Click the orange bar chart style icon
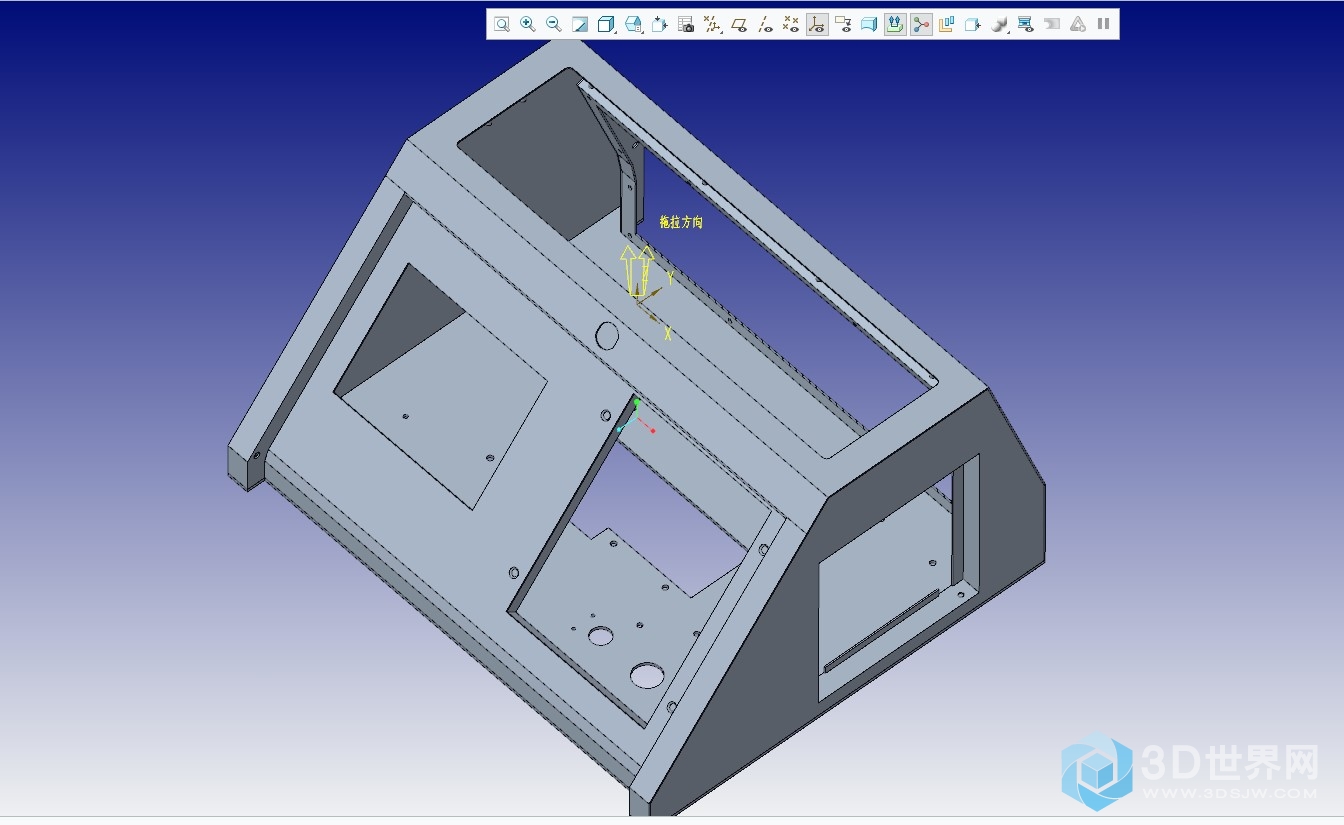The image size is (1344, 825). pyautogui.click(x=947, y=24)
